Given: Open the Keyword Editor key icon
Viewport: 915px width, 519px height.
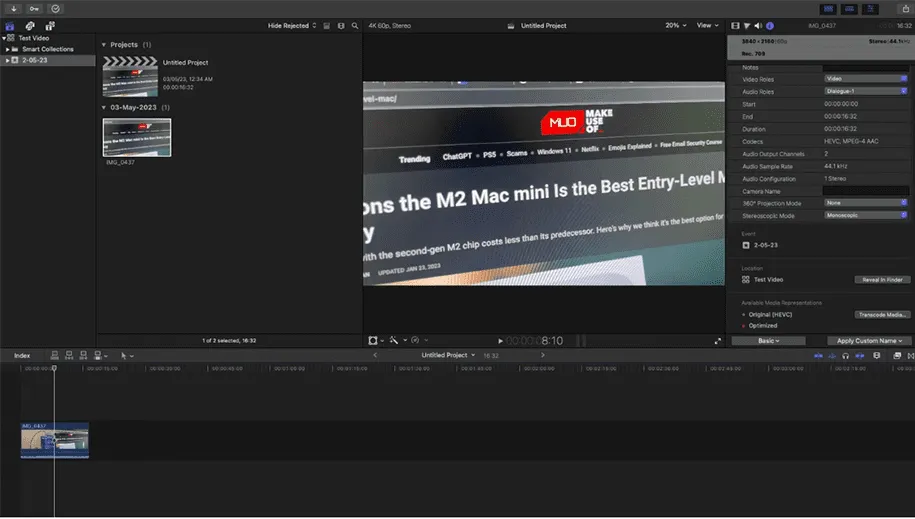Looking at the screenshot, I should (34, 8).
